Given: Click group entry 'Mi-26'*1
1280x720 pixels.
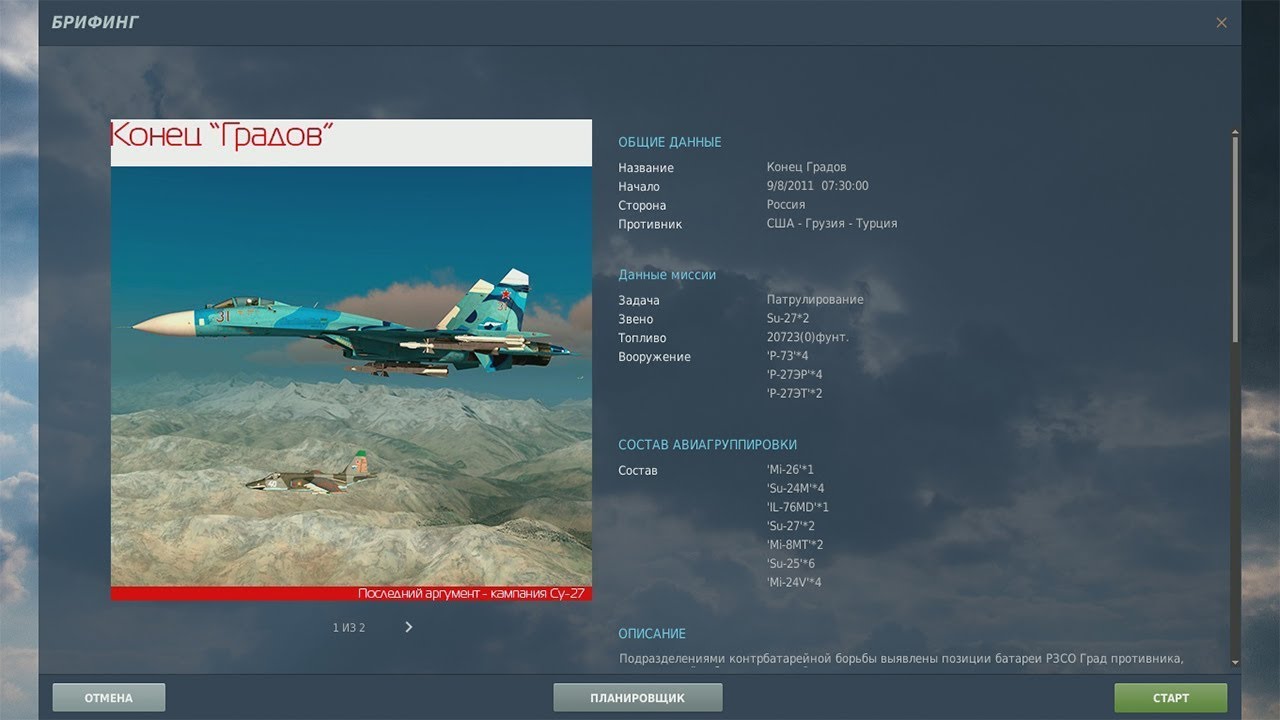Looking at the screenshot, I should point(790,469).
